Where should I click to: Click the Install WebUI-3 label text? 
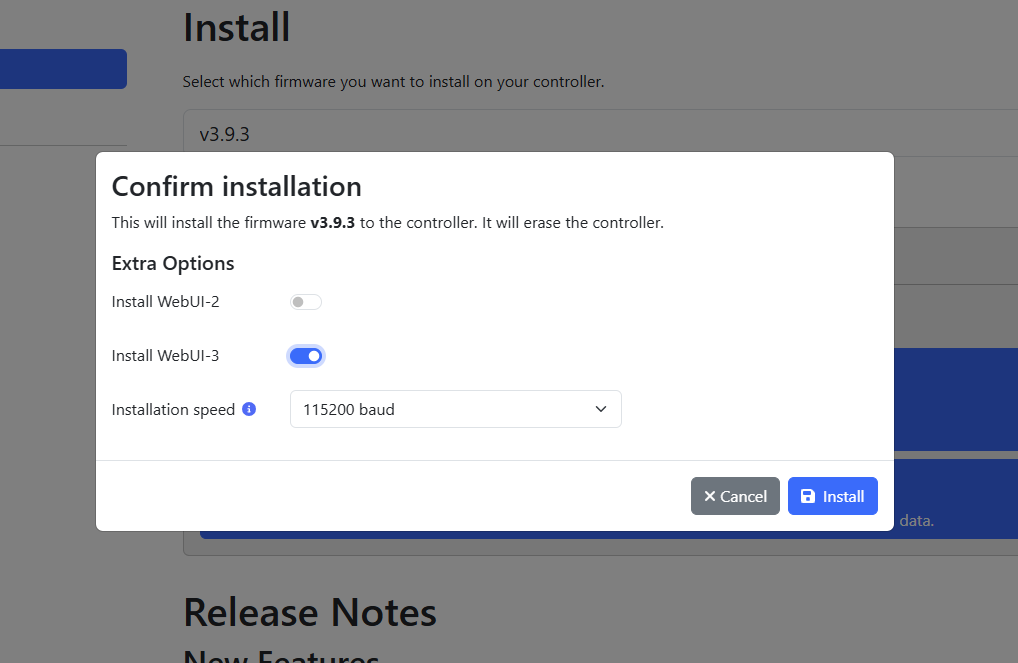(x=166, y=356)
